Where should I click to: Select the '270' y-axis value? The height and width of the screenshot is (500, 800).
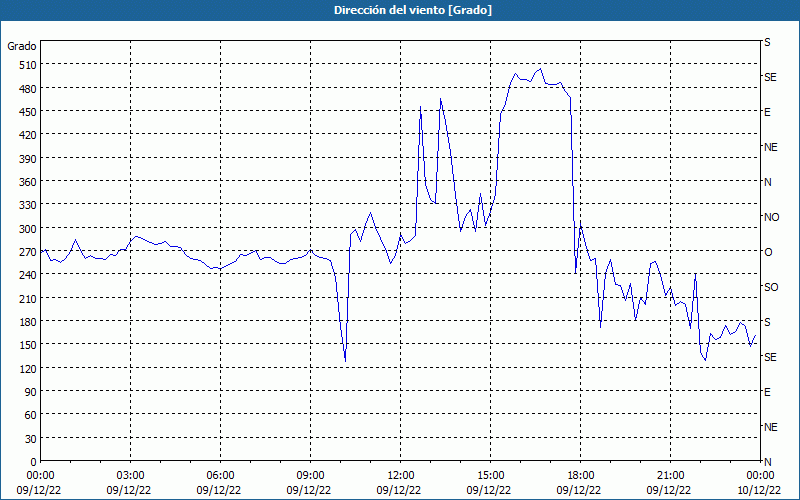pos(29,253)
